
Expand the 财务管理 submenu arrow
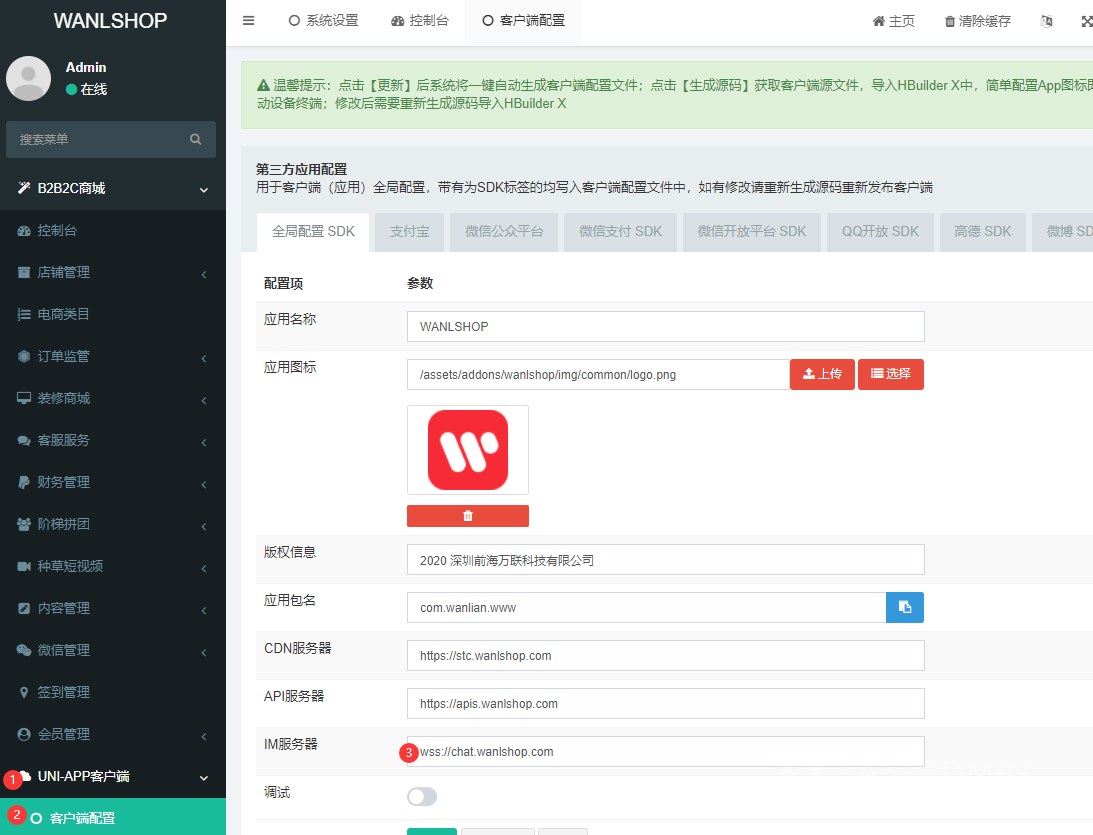(204, 484)
